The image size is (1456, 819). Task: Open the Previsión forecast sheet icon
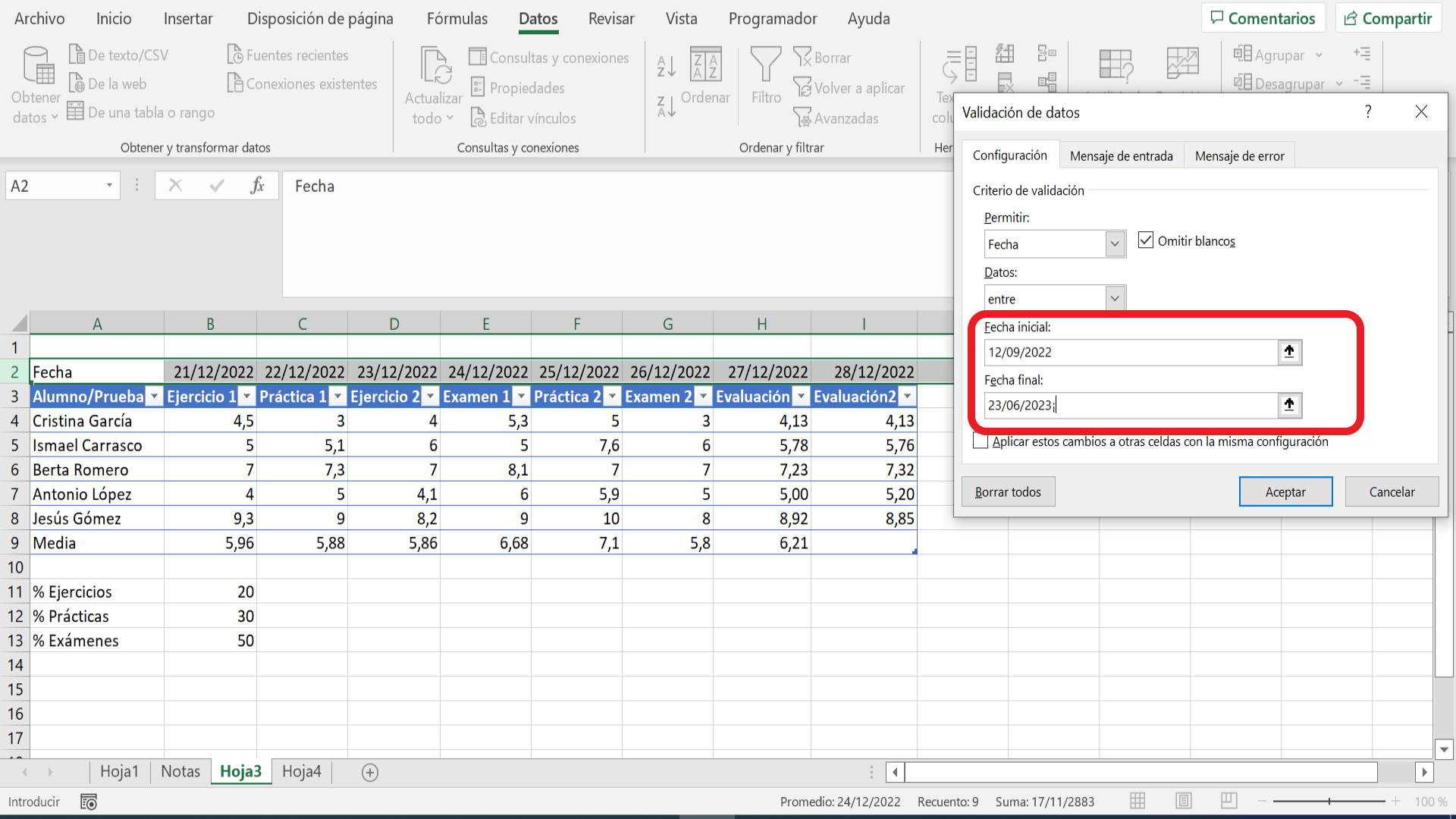coord(1182,64)
